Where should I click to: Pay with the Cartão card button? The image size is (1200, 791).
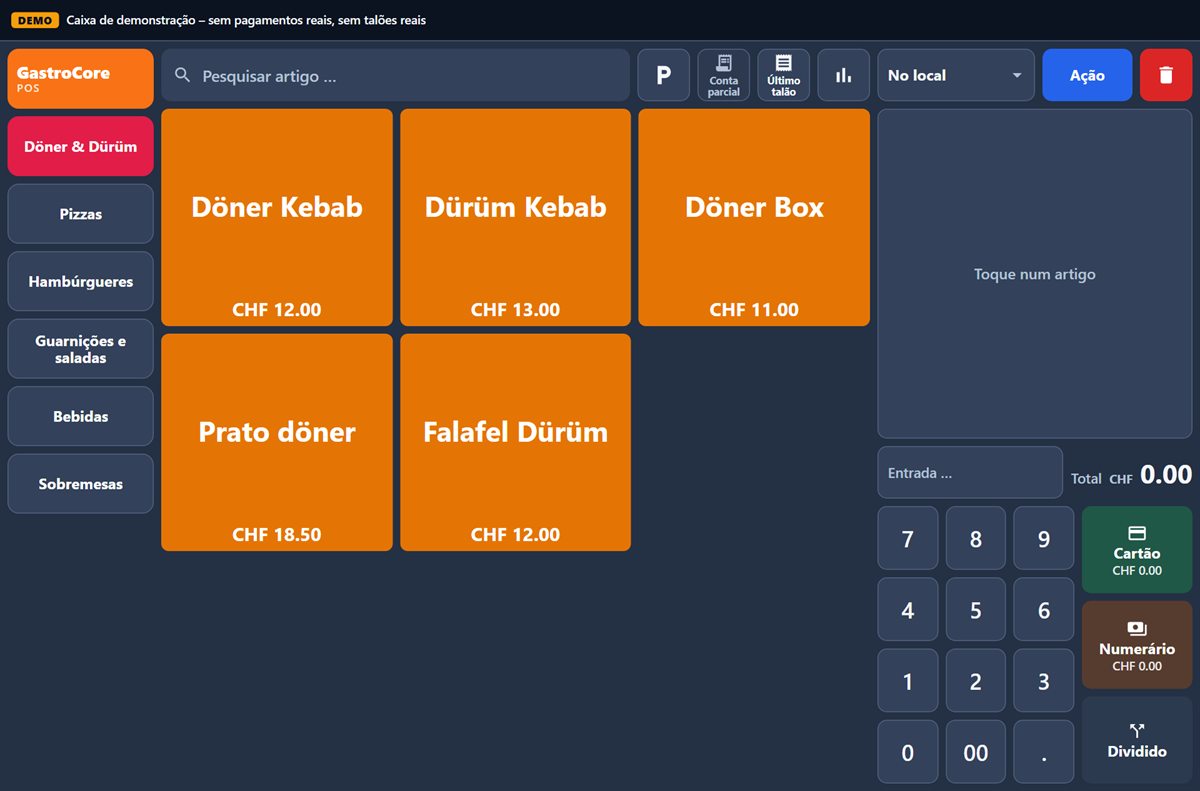coord(1137,550)
